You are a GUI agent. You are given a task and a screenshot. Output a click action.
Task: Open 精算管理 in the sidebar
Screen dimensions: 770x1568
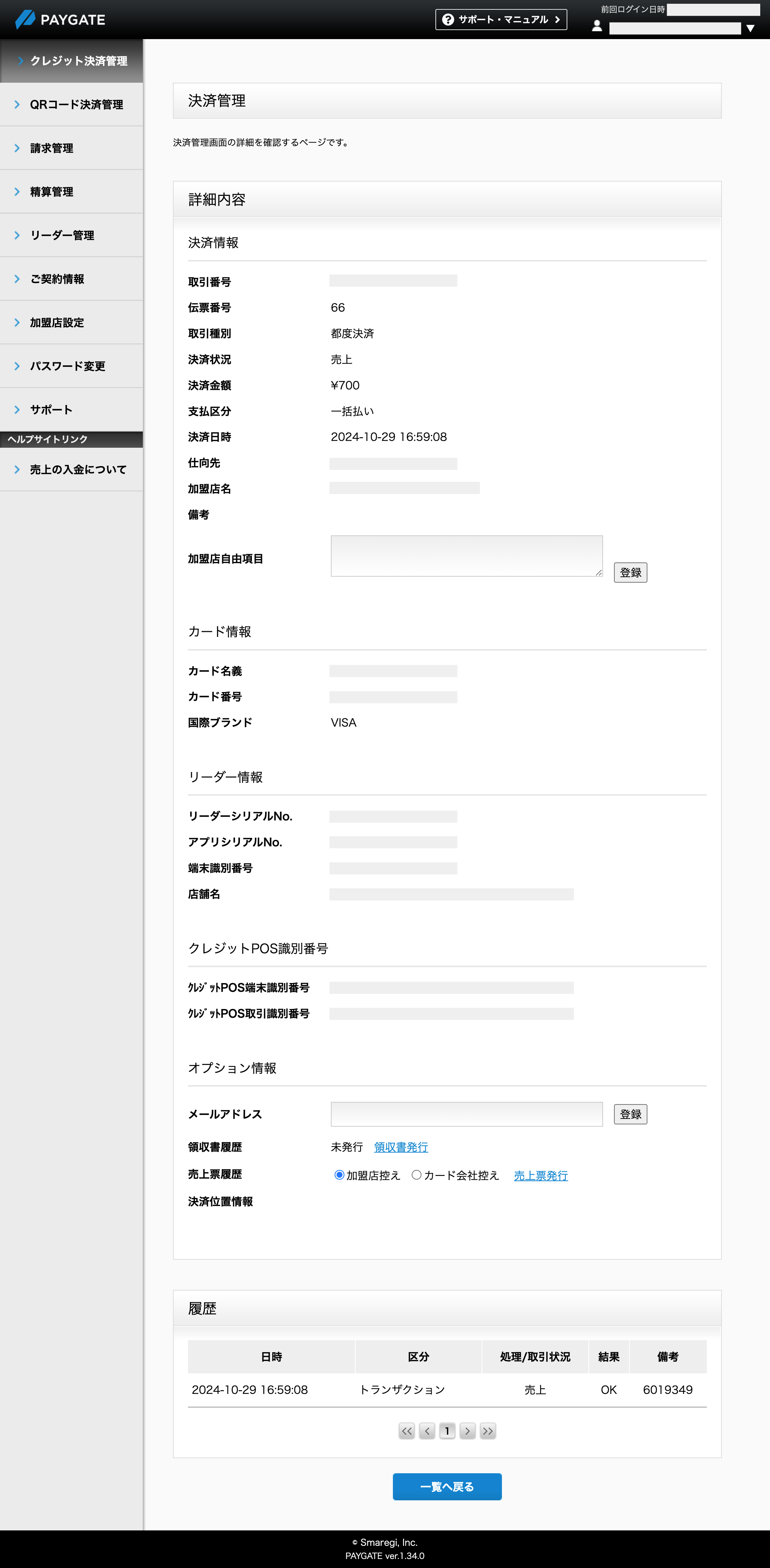71,192
